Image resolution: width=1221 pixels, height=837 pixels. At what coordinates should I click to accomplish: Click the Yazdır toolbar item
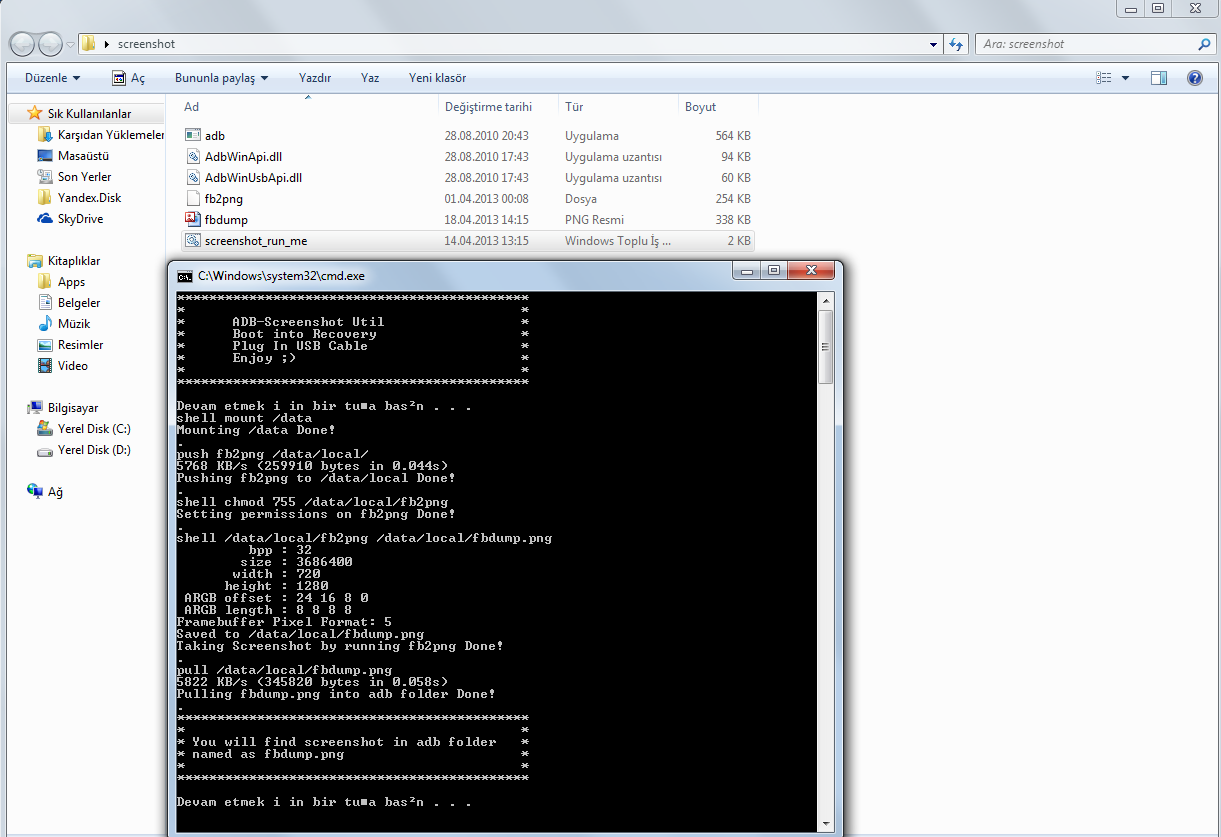(314, 78)
